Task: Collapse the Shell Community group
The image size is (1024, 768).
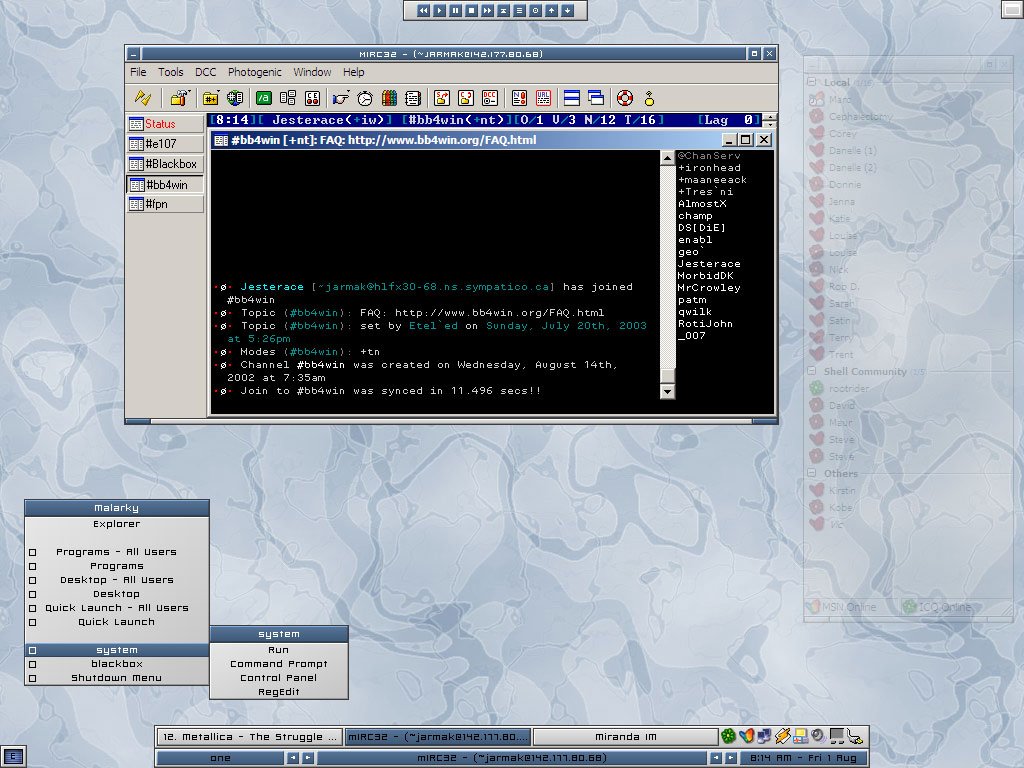Action: click(812, 371)
